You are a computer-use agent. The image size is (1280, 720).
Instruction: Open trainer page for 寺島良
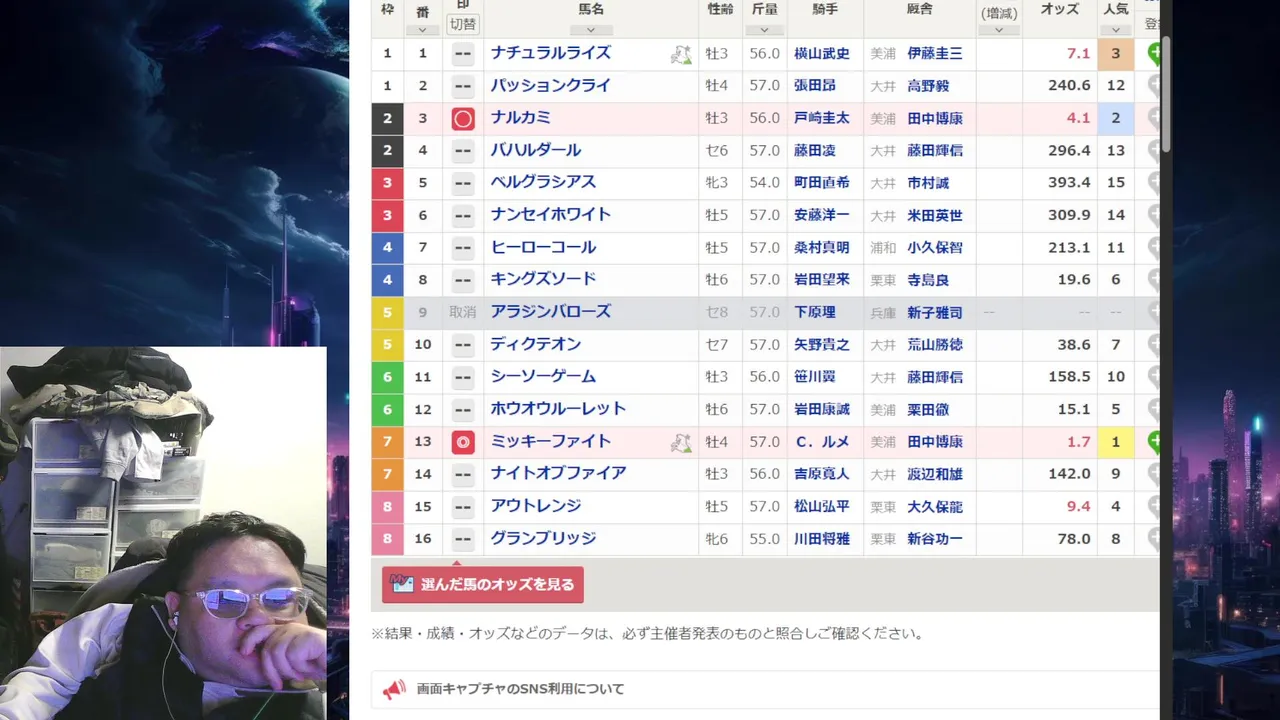coord(928,280)
